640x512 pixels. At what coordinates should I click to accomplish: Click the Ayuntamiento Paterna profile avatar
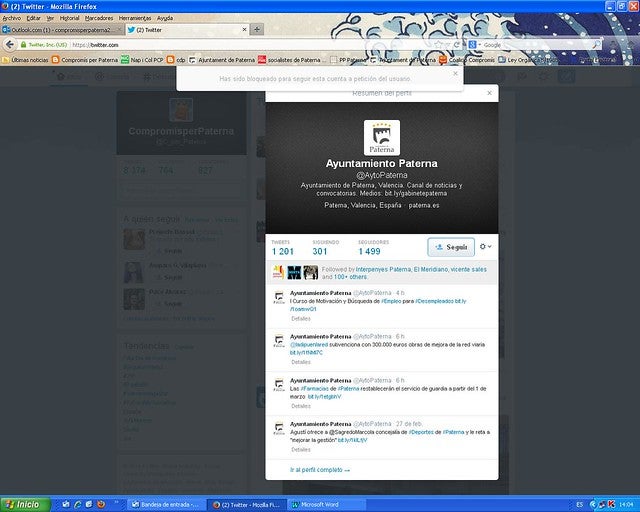[x=381, y=137]
